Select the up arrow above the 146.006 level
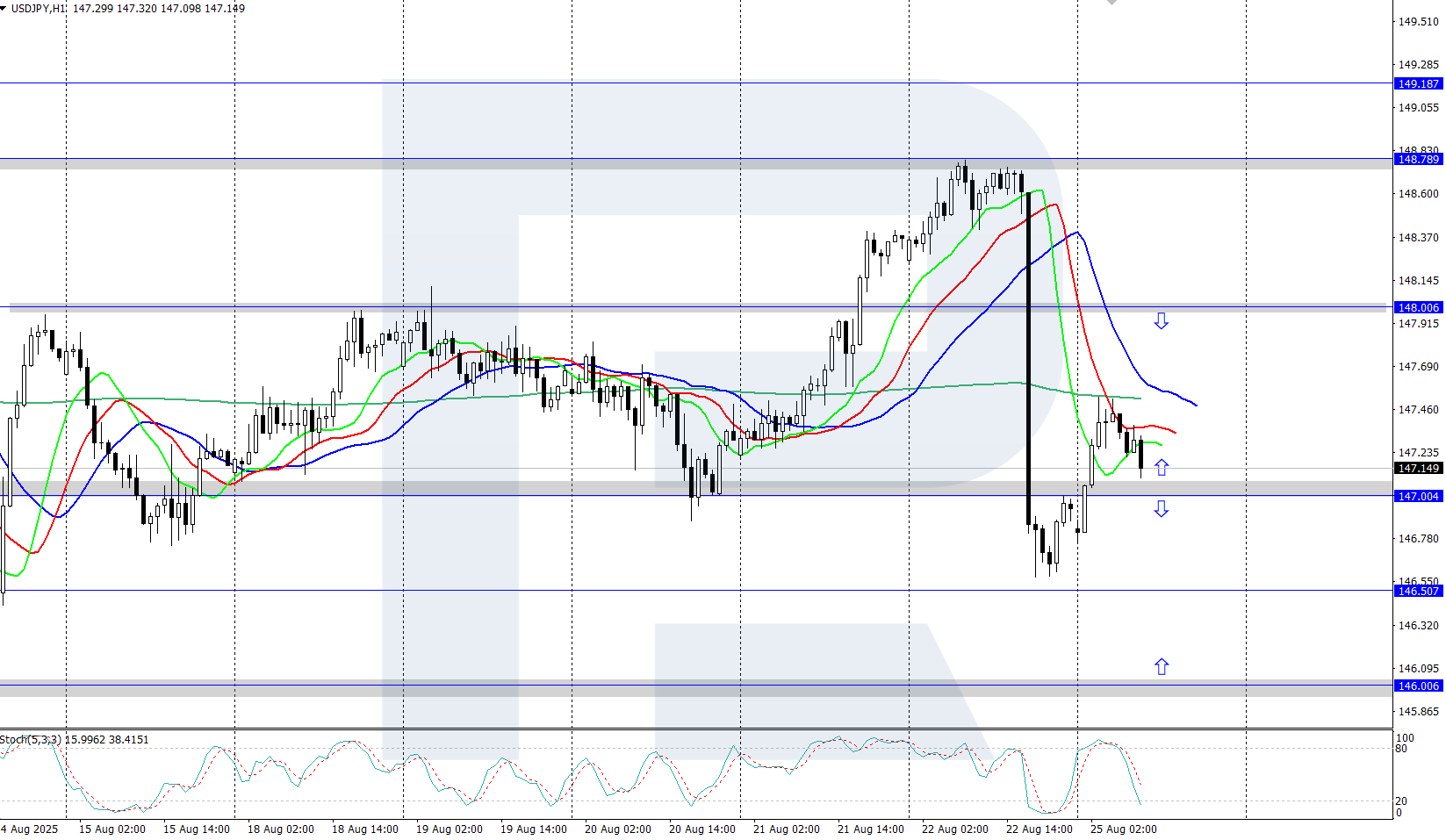Viewport: 1446px width, 840px height. click(1161, 667)
